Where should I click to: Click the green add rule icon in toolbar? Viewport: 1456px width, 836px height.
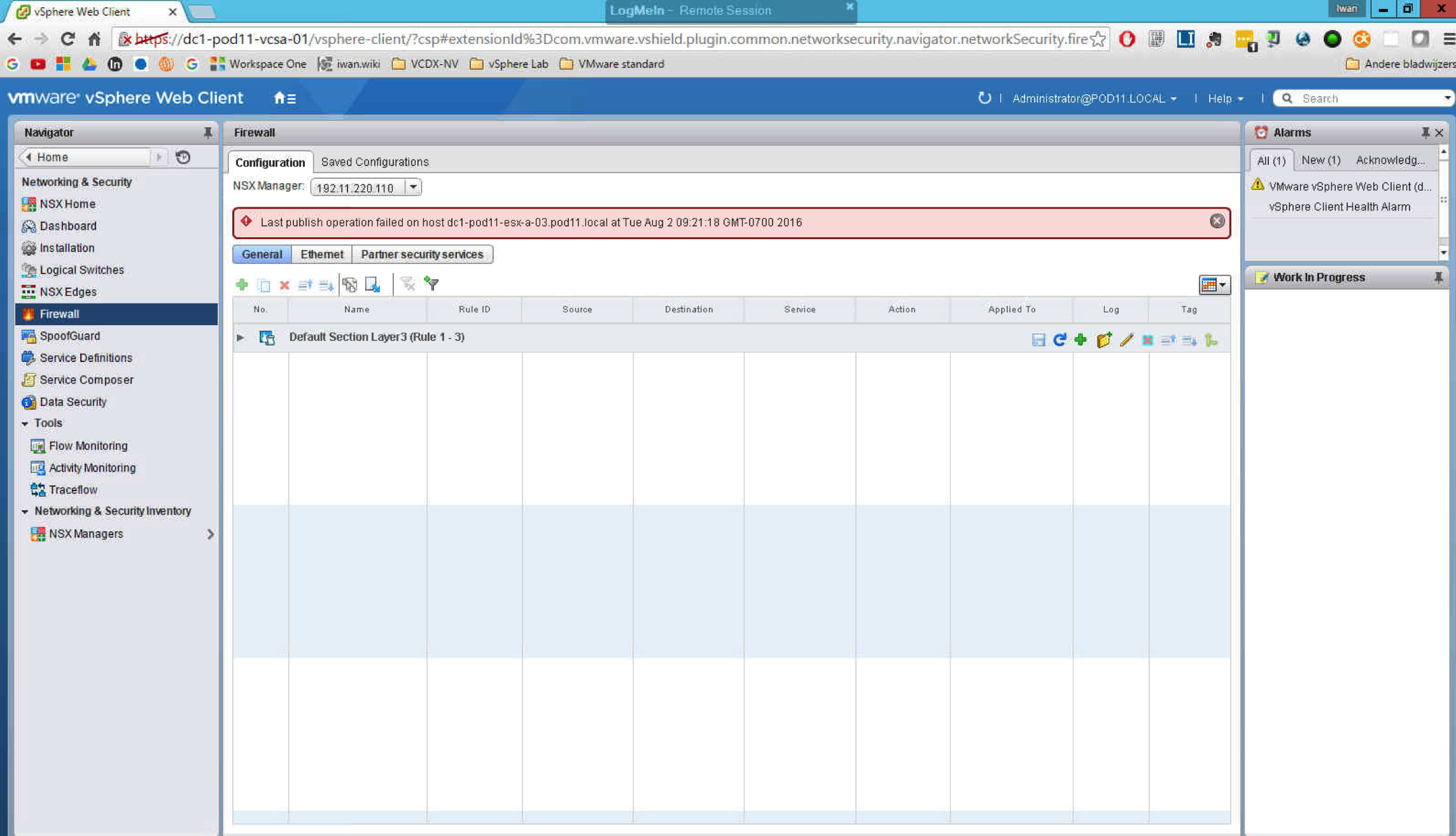point(242,284)
